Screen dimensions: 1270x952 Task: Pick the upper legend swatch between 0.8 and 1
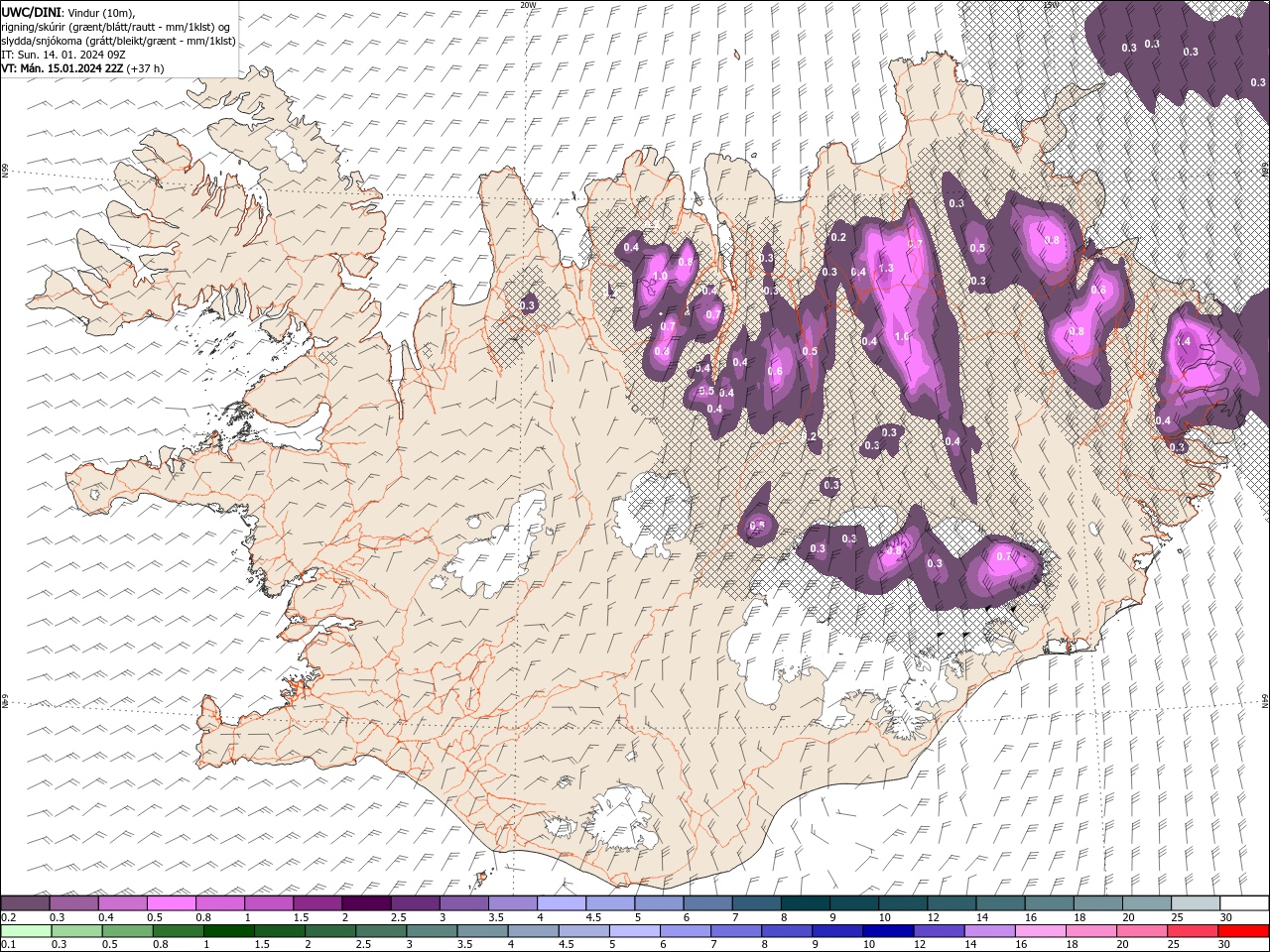pyautogui.click(x=219, y=903)
